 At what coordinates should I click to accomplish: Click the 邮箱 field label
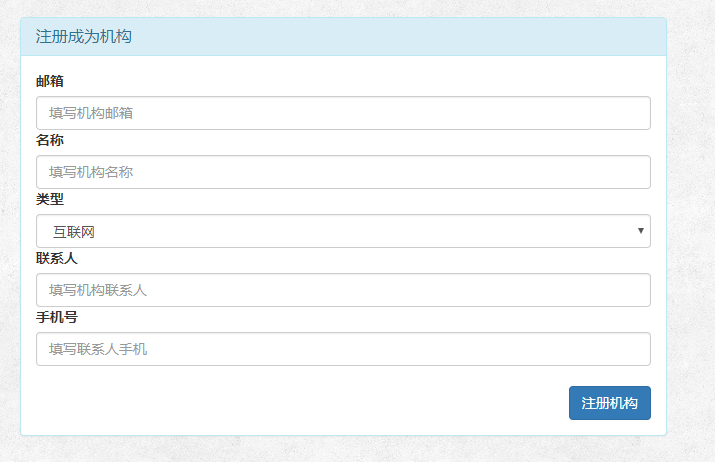click(x=50, y=81)
